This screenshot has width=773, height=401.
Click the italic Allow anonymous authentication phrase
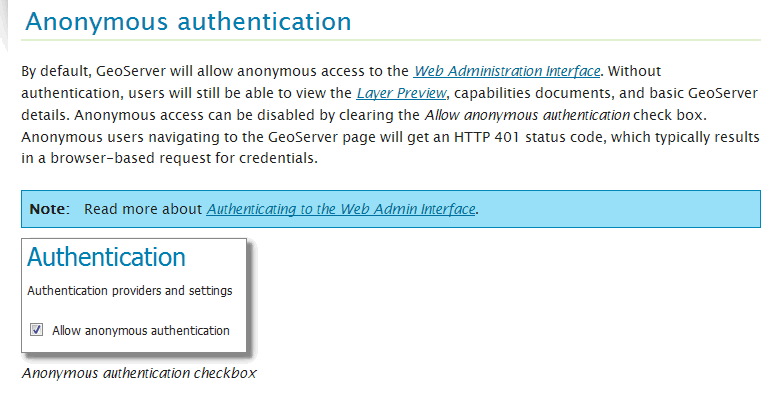click(x=527, y=115)
